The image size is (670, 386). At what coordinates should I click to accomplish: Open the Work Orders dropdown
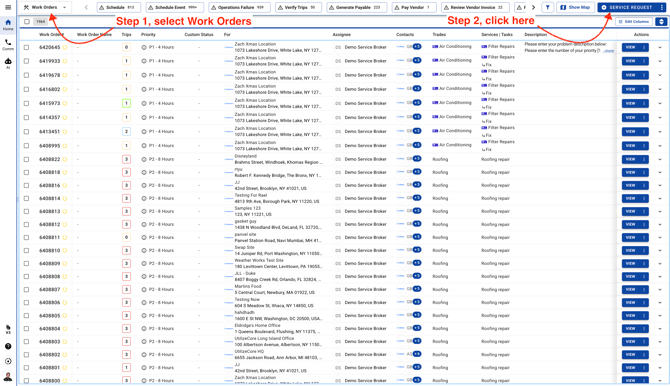[45, 7]
